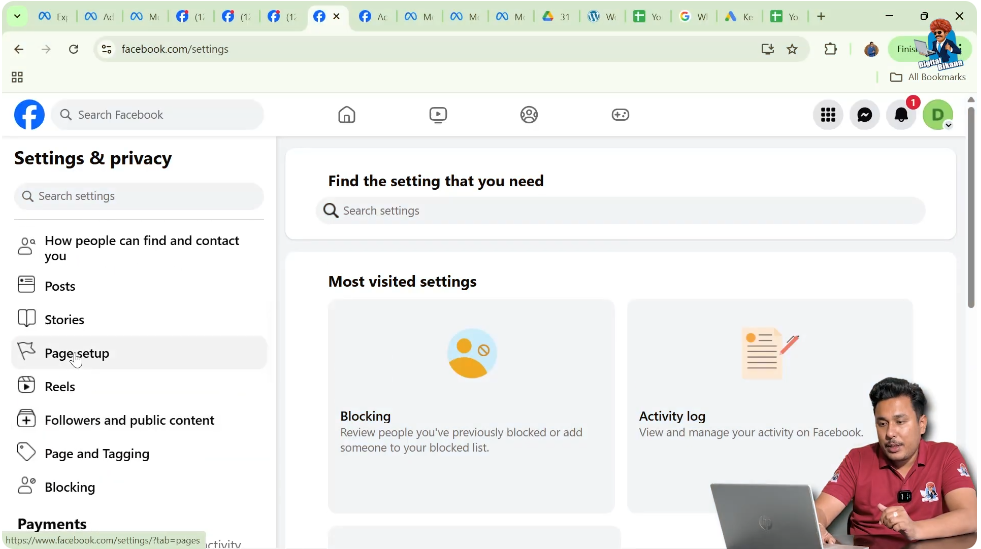Click the install app icon in address bar
This screenshot has height=549, width=981.
coord(768,49)
